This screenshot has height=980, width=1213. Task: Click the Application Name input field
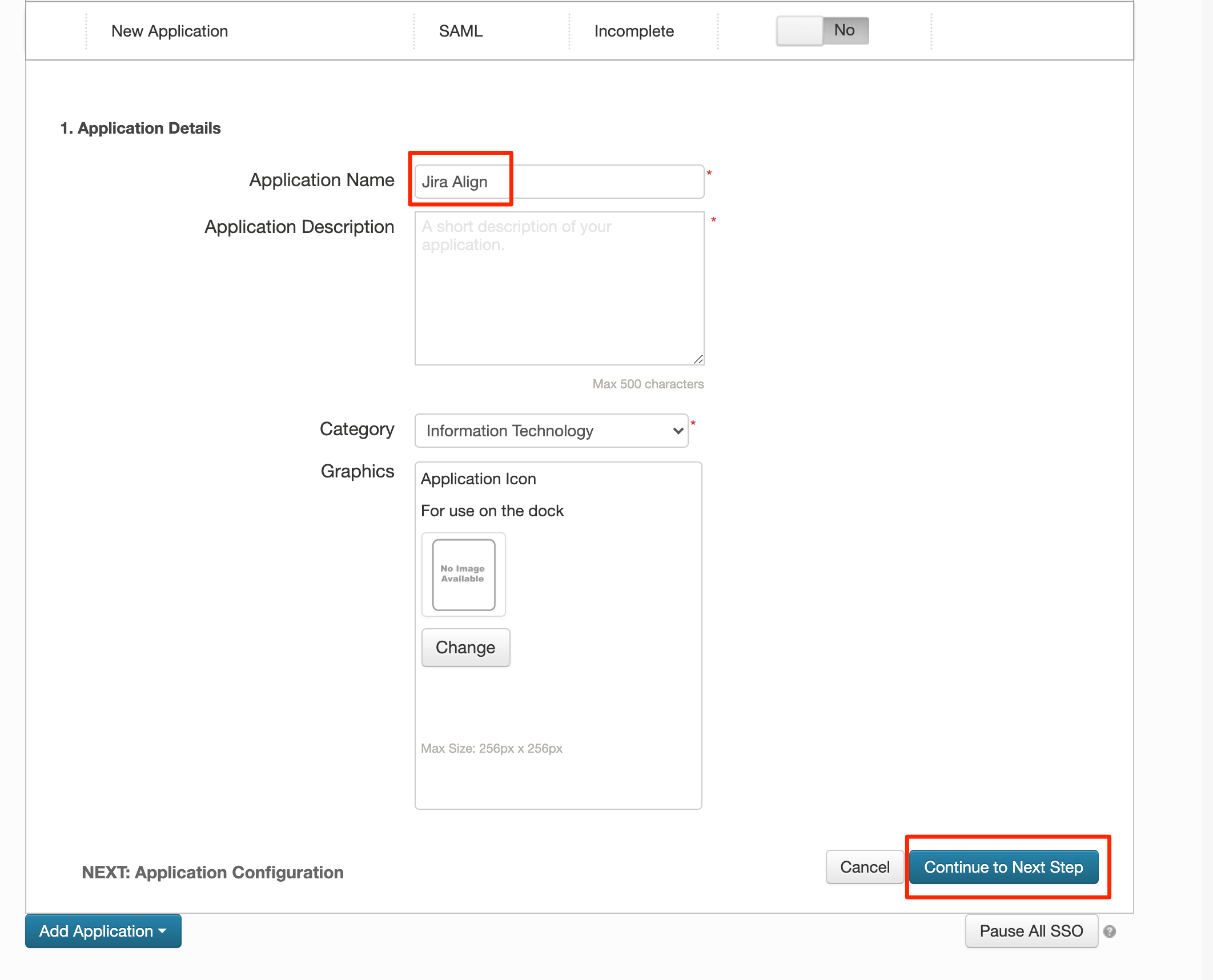(559, 182)
